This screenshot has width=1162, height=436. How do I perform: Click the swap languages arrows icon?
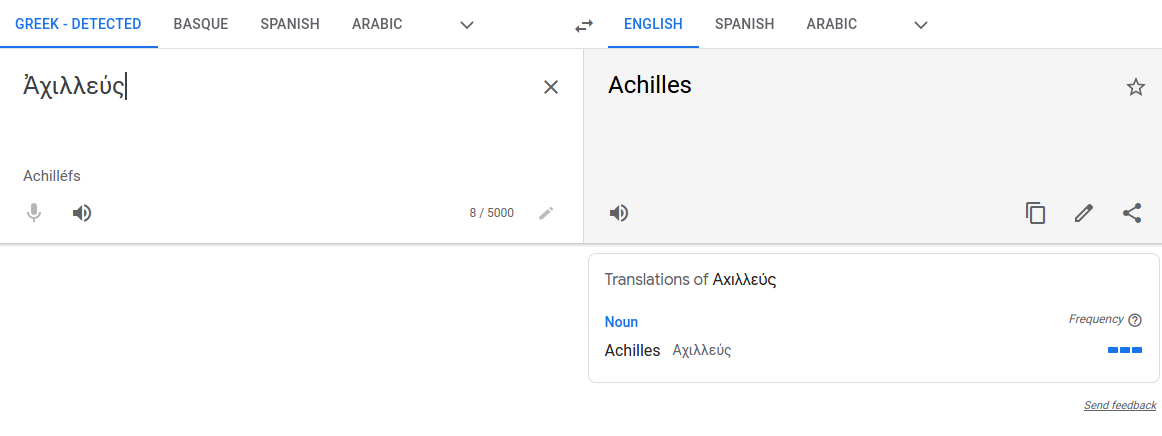(584, 25)
